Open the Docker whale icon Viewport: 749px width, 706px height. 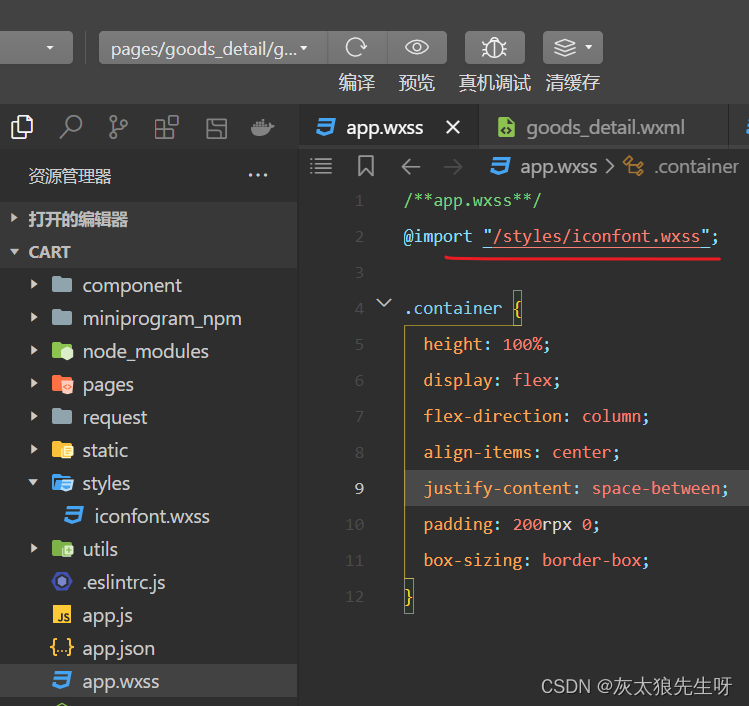click(x=262, y=128)
